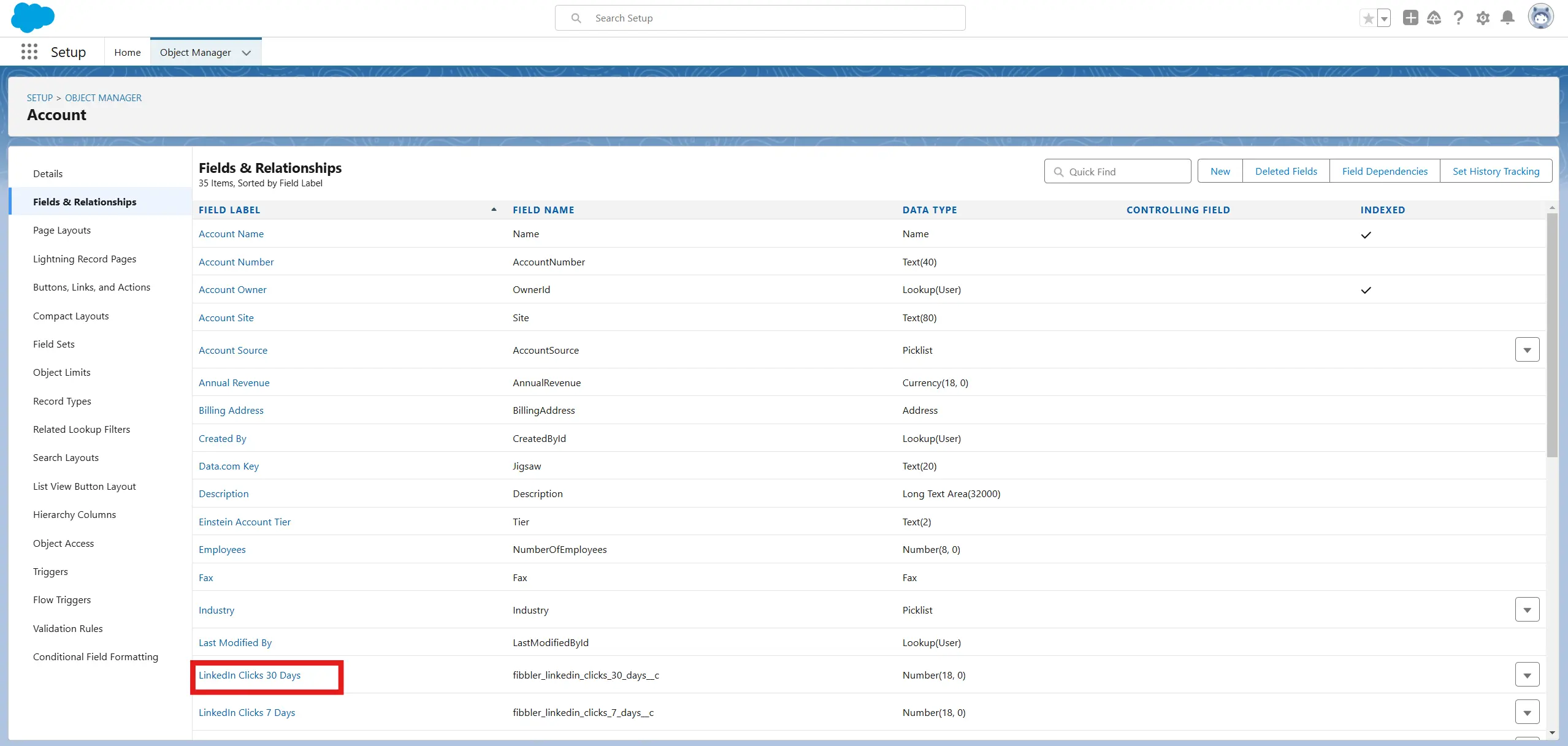Open the App Launcher grid icon
Viewport: 1568px width, 746px height.
(29, 52)
